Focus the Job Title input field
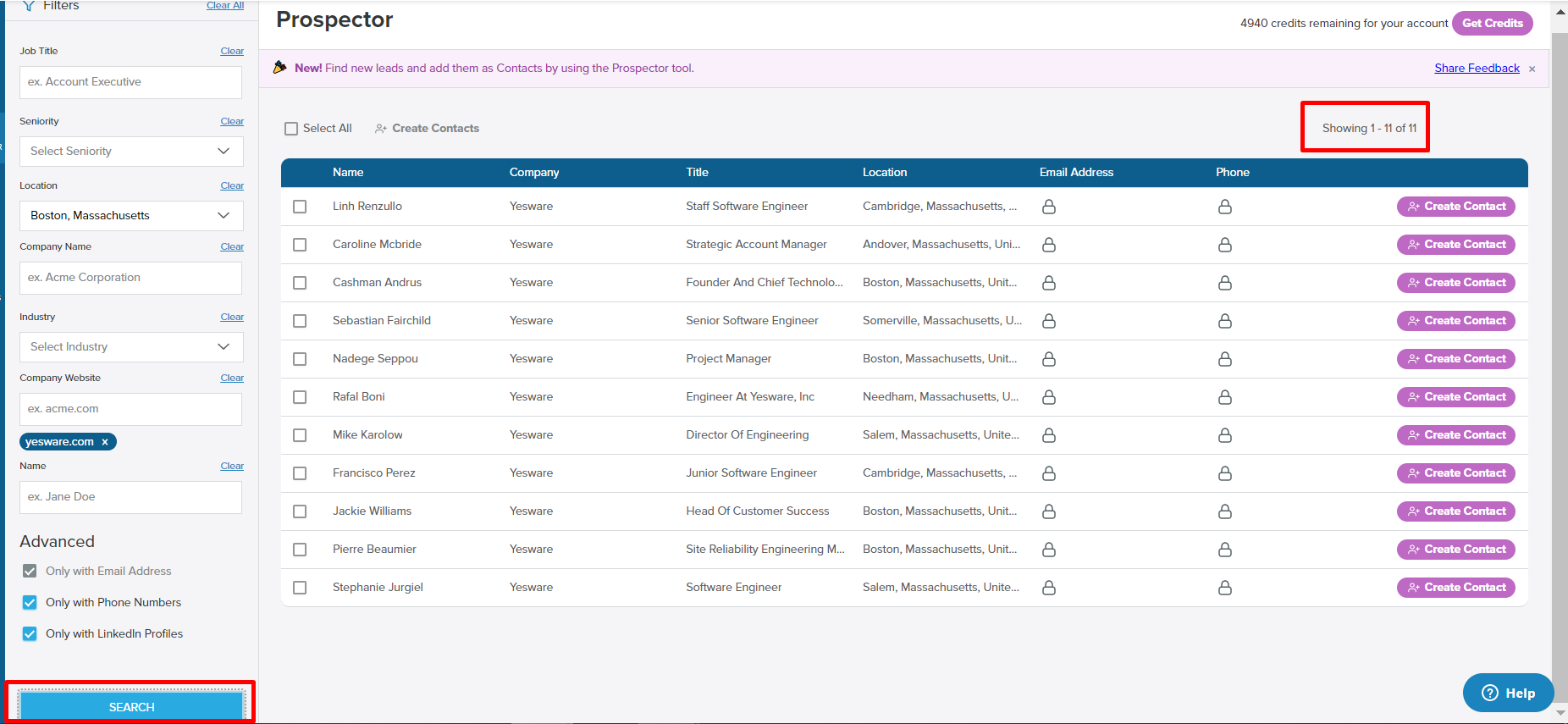Image resolution: width=1568 pixels, height=724 pixels. point(130,82)
